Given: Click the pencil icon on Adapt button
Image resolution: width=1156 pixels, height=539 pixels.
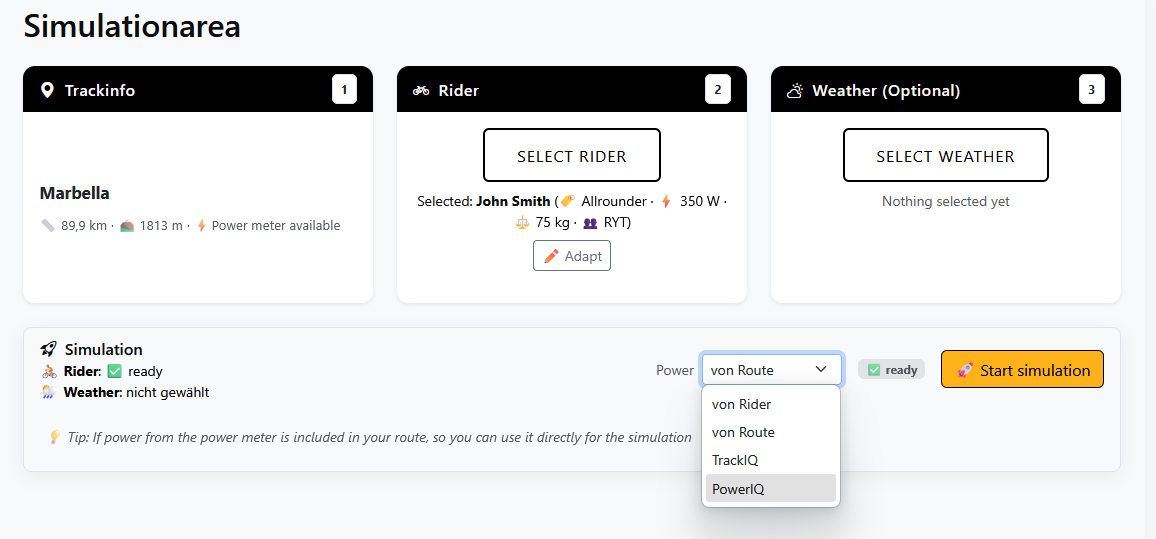Looking at the screenshot, I should click(551, 256).
